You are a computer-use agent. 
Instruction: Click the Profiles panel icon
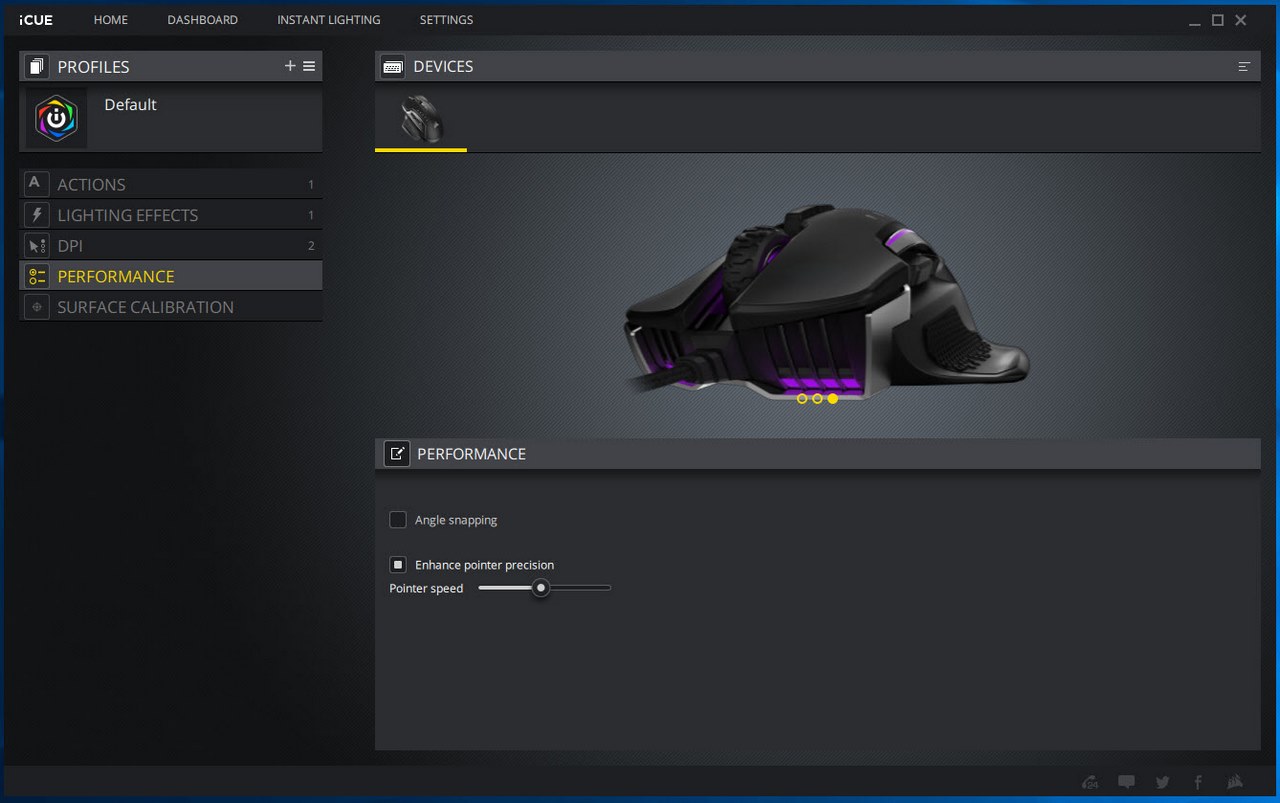(x=37, y=66)
